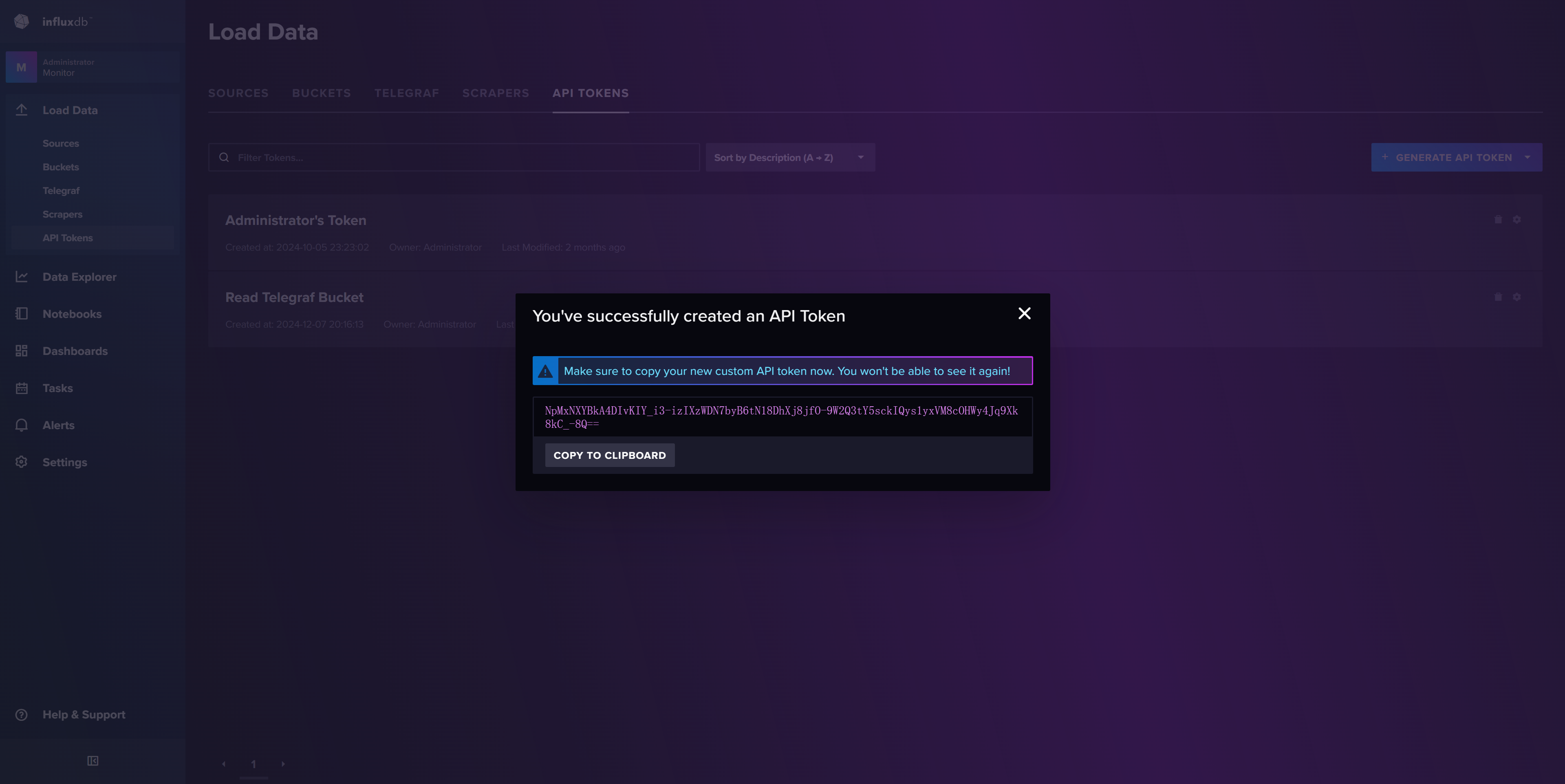The height and width of the screenshot is (784, 1565).
Task: Open Dashboards from sidebar
Action: pos(75,351)
